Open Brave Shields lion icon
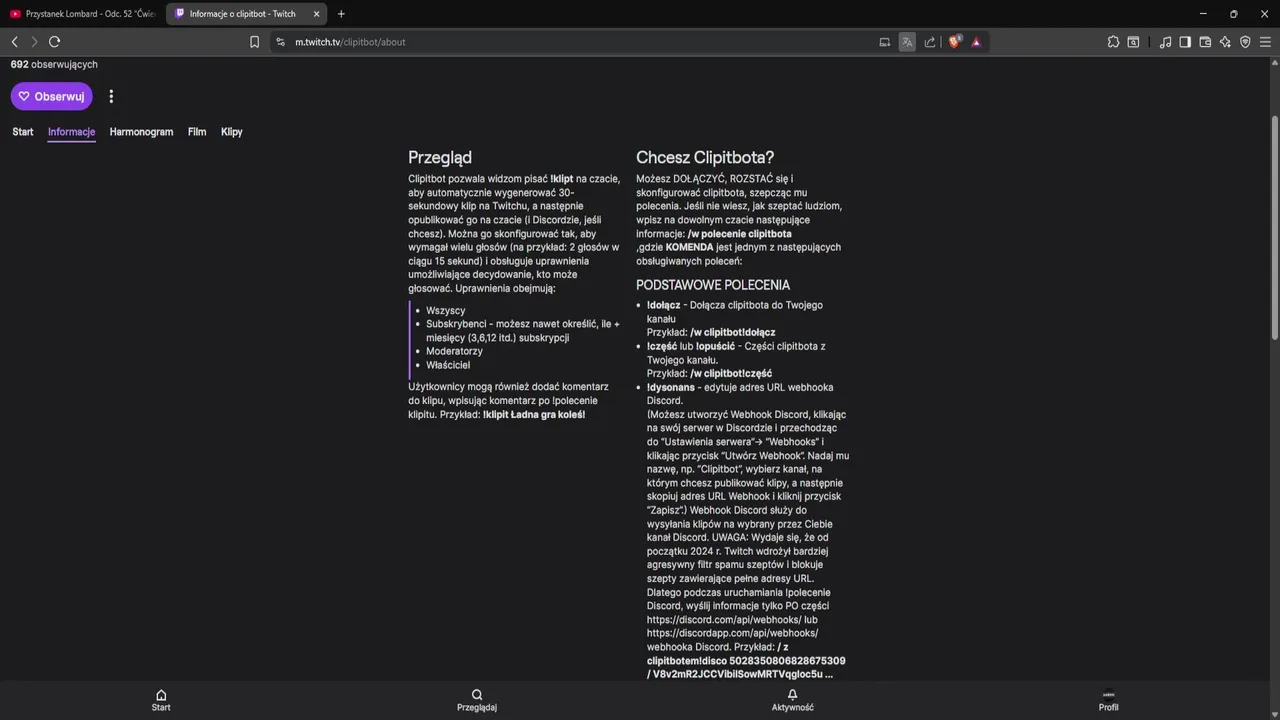The width and height of the screenshot is (1280, 720). pyautogui.click(x=954, y=42)
